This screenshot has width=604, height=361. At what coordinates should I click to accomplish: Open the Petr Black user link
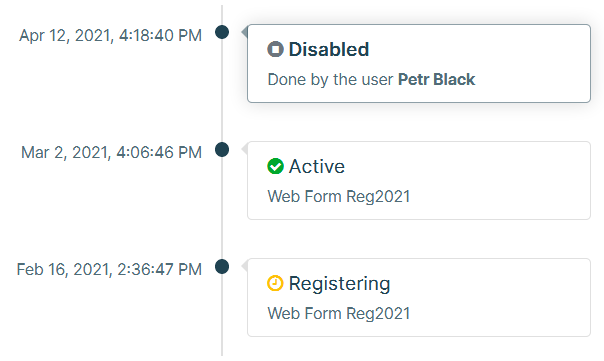[436, 79]
